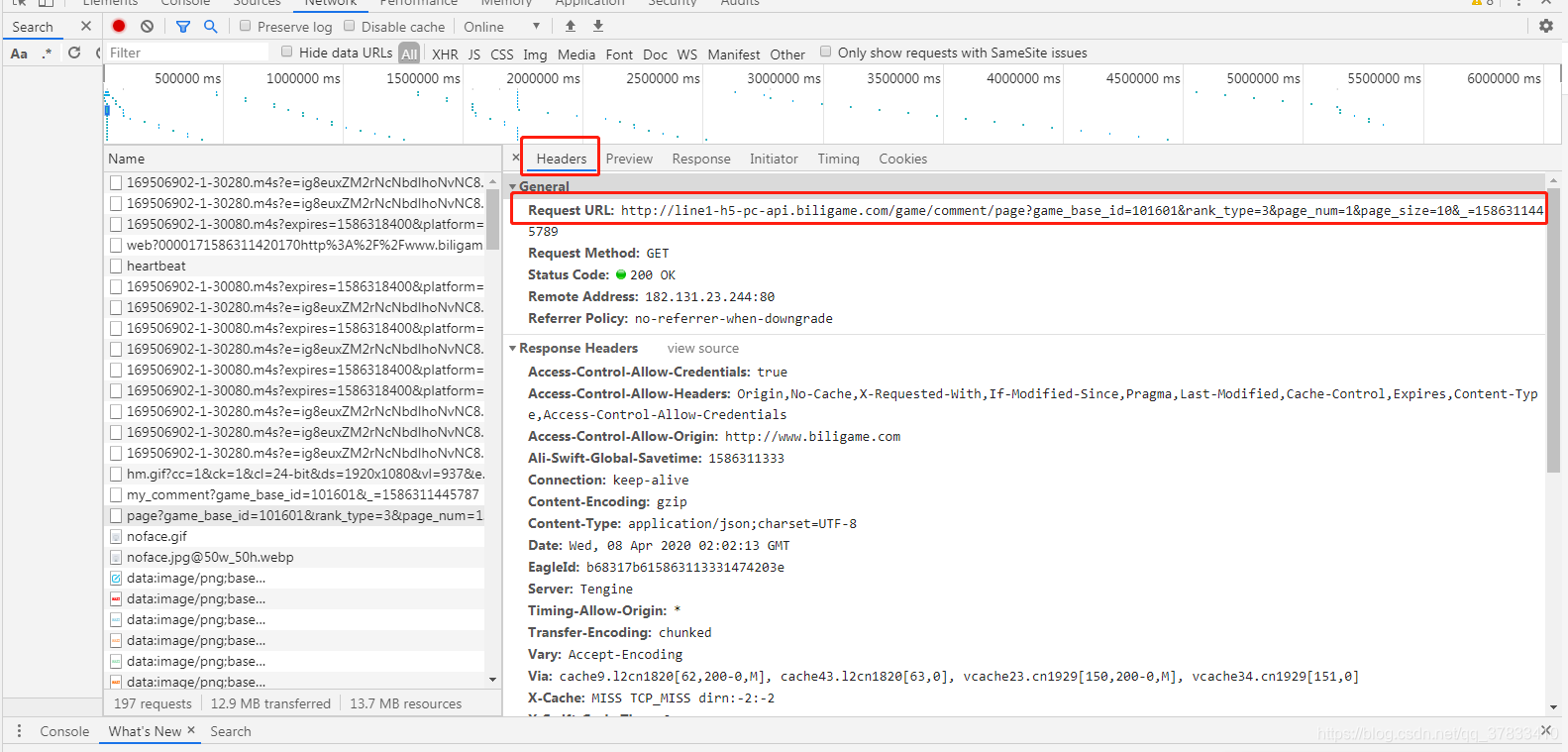The image size is (1568, 752).
Task: Filter requests by JS
Action: pos(474,54)
